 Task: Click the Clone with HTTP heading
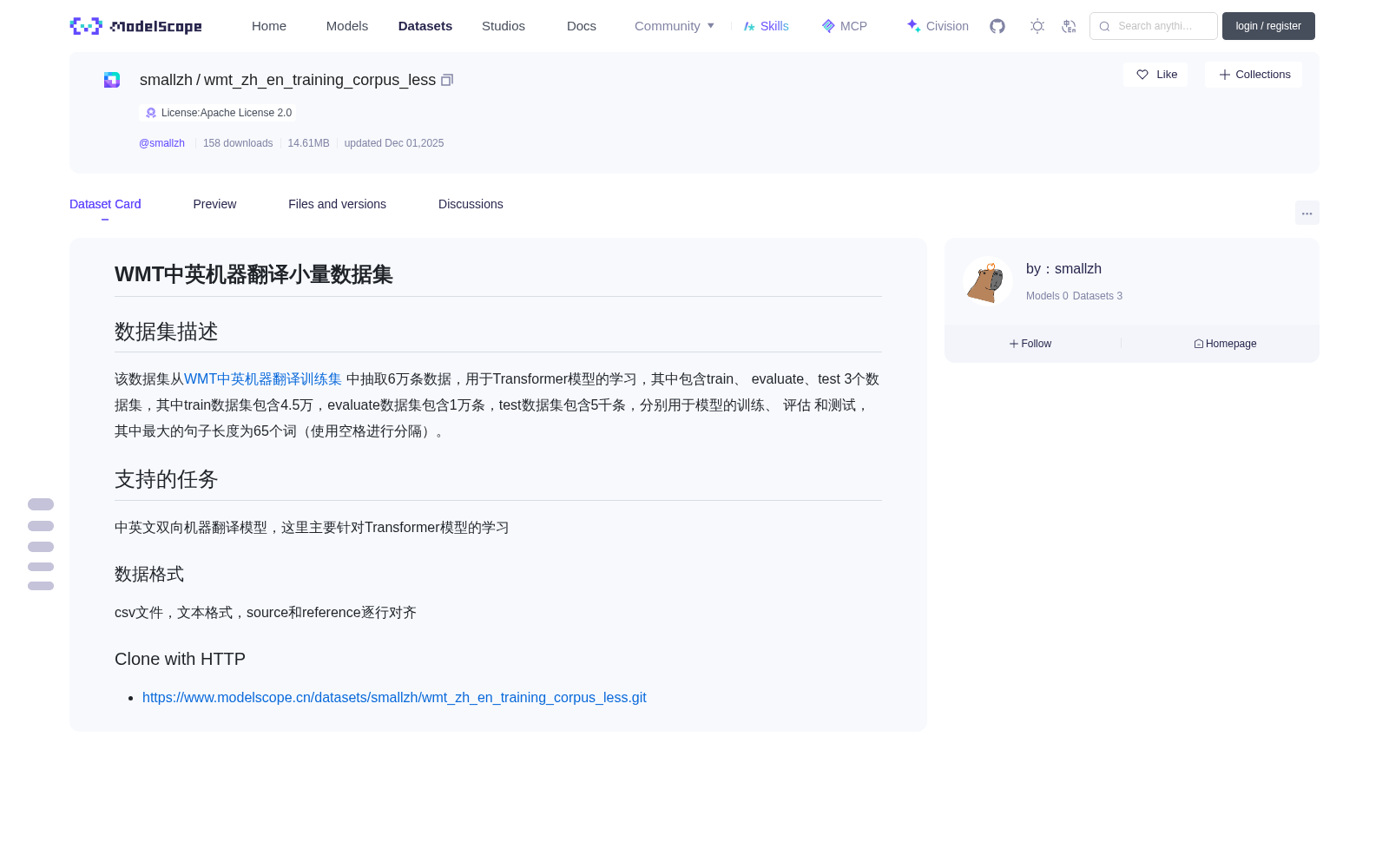click(180, 659)
